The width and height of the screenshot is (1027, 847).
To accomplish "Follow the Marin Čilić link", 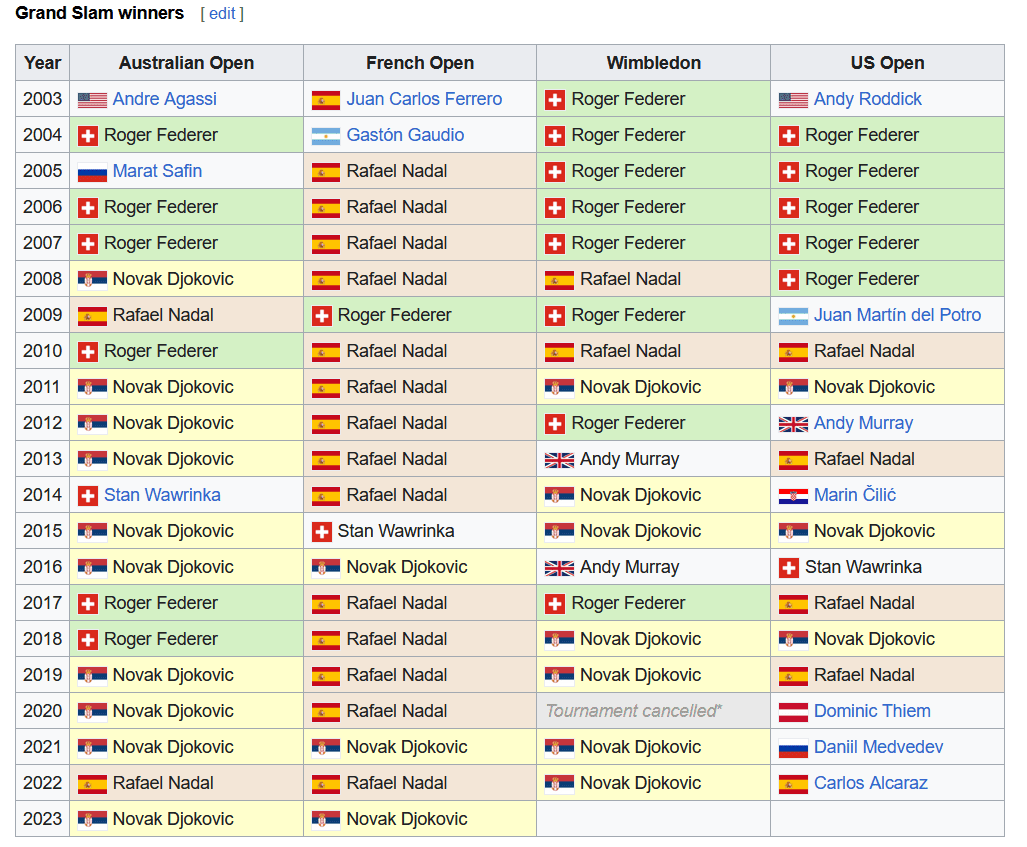I will point(855,495).
